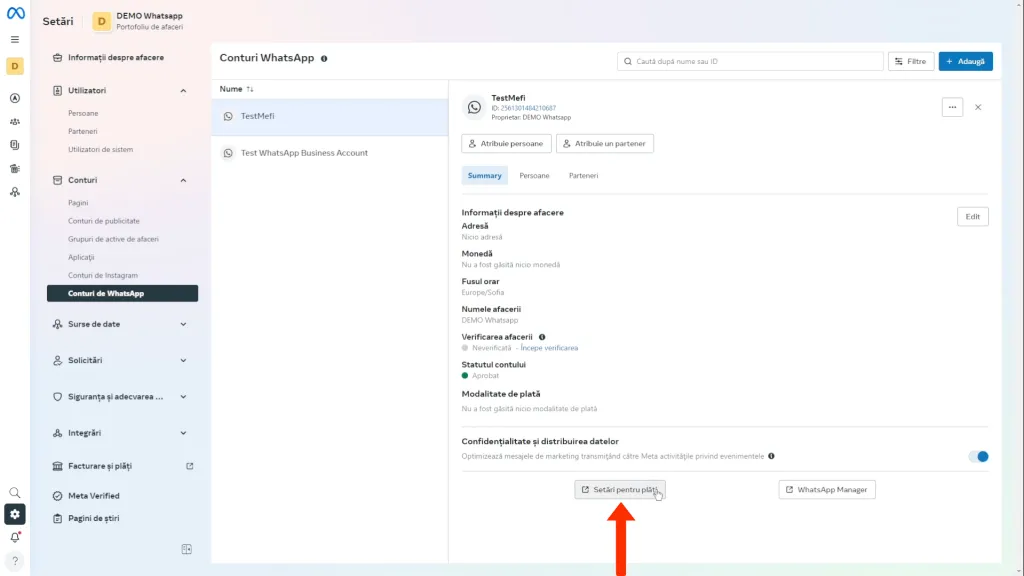Viewport: 1024px width, 576px height.
Task: Select Test WhatsApp Business Account row
Action: (x=330, y=153)
